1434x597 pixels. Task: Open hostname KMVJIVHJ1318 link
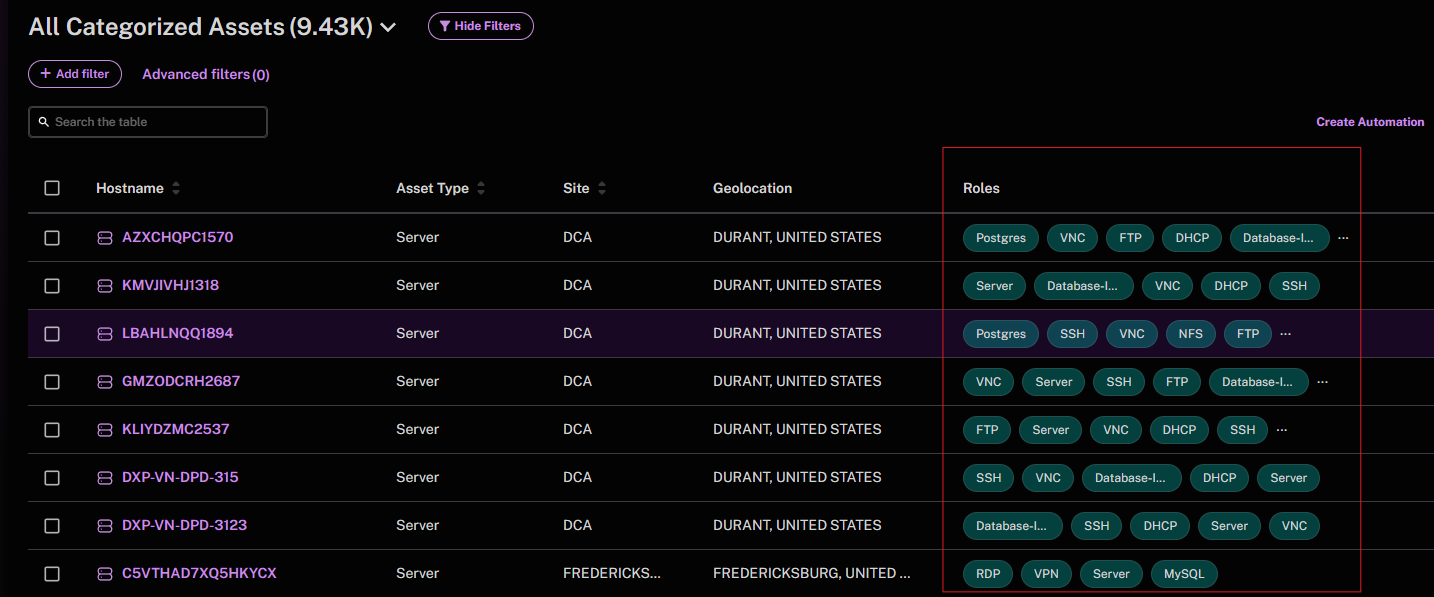point(170,285)
